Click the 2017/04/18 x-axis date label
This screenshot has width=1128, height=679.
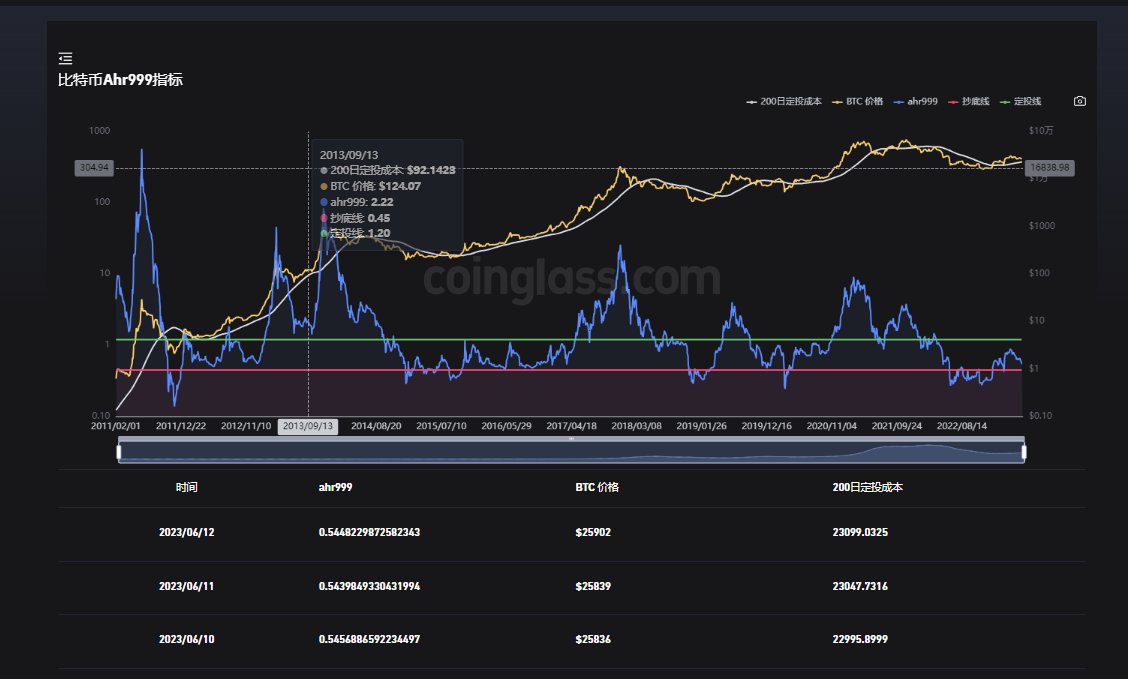point(571,427)
